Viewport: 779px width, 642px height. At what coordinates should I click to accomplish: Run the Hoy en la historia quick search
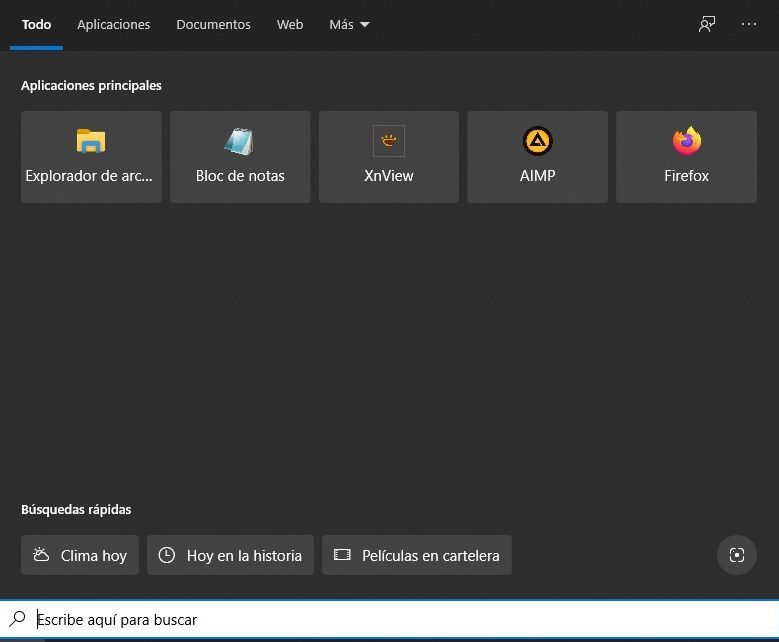[x=230, y=555]
